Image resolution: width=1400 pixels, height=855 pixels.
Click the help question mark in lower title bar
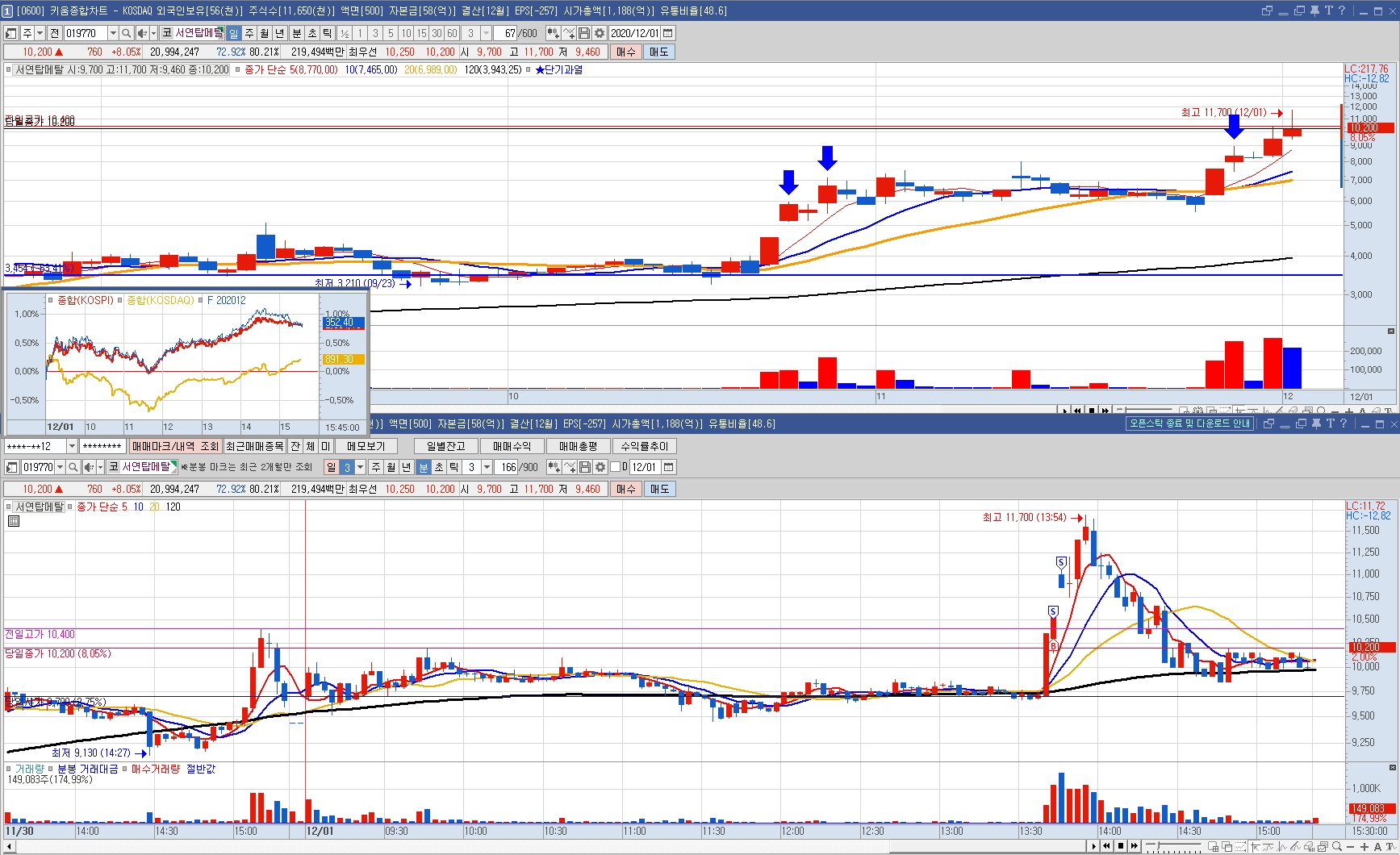point(1343,423)
